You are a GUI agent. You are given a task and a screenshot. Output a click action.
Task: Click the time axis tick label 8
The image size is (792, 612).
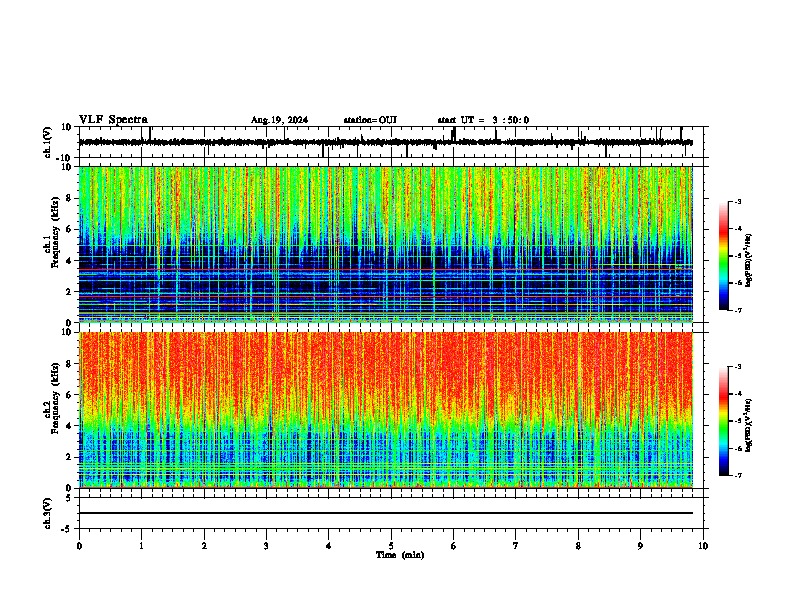coord(578,546)
